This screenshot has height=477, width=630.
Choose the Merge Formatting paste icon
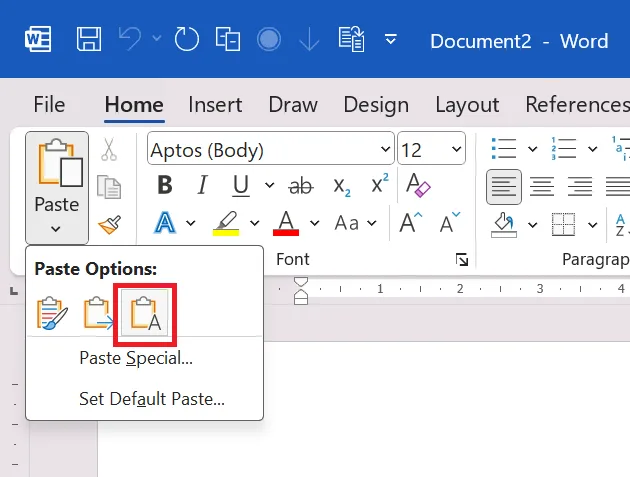click(98, 312)
